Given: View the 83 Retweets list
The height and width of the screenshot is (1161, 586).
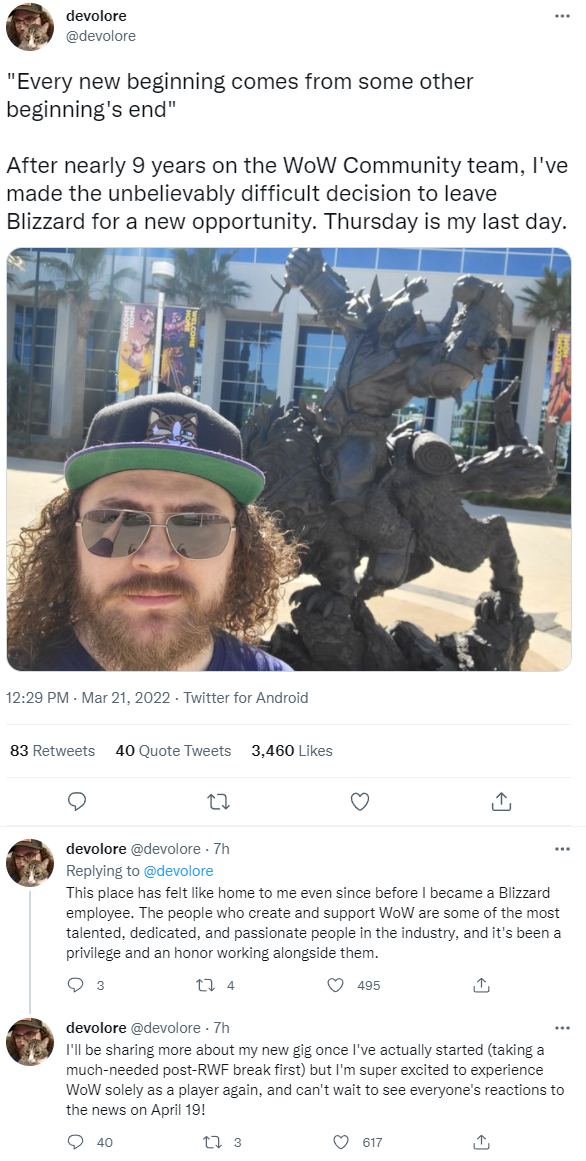Looking at the screenshot, I should 53,751.
